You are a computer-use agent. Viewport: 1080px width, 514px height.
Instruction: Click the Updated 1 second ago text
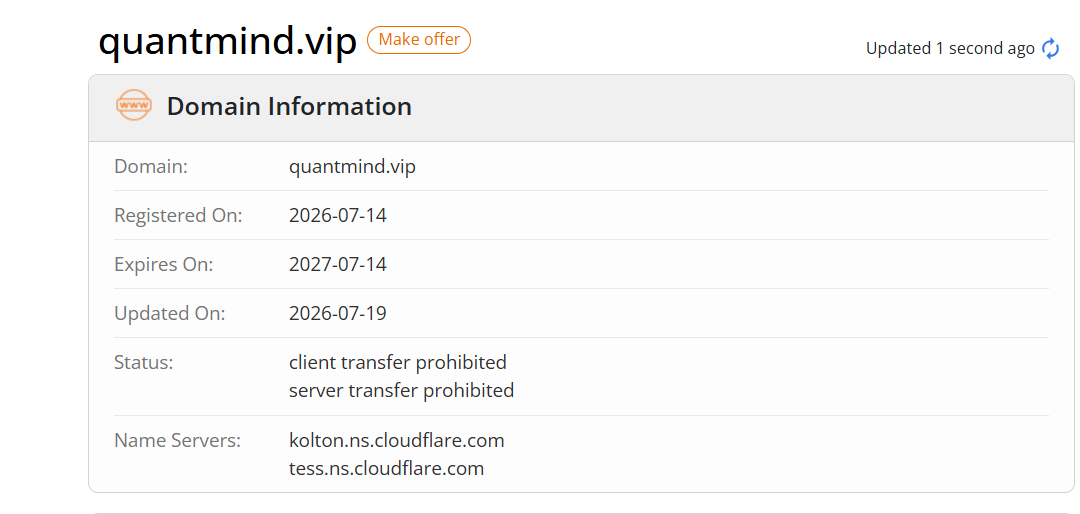[x=950, y=49]
